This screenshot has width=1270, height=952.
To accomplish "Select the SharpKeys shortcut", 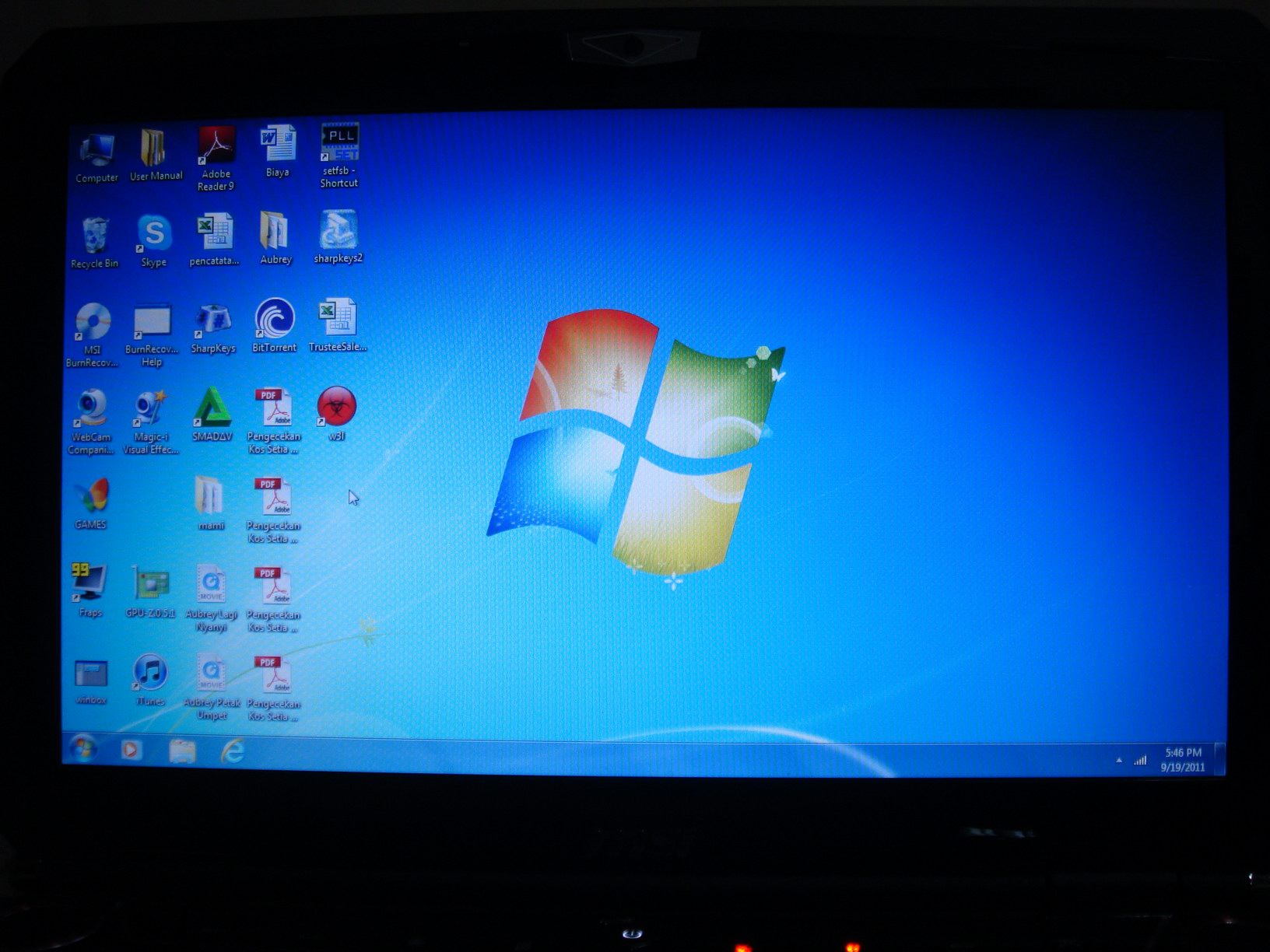I will pyautogui.click(x=213, y=329).
